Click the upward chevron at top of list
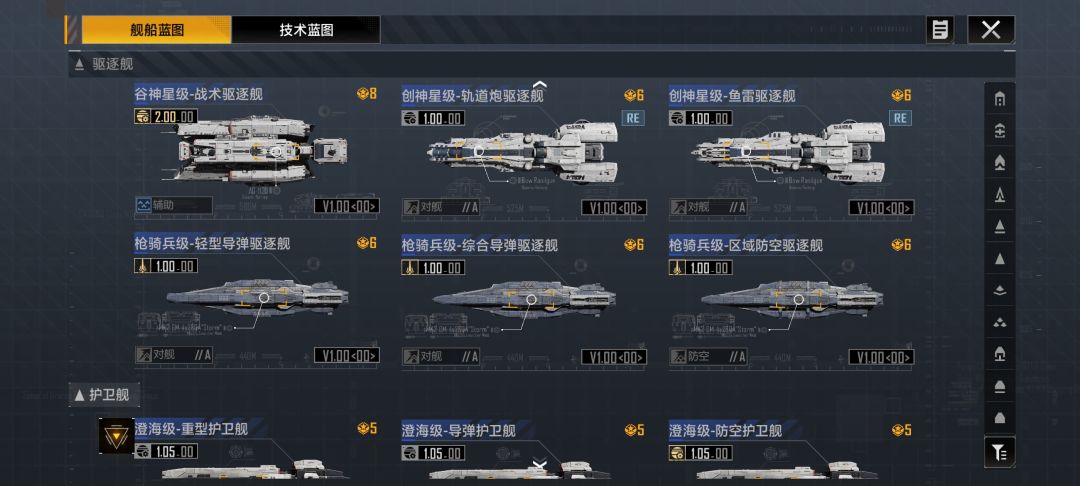Screen dimensions: 1080x486 [540, 85]
